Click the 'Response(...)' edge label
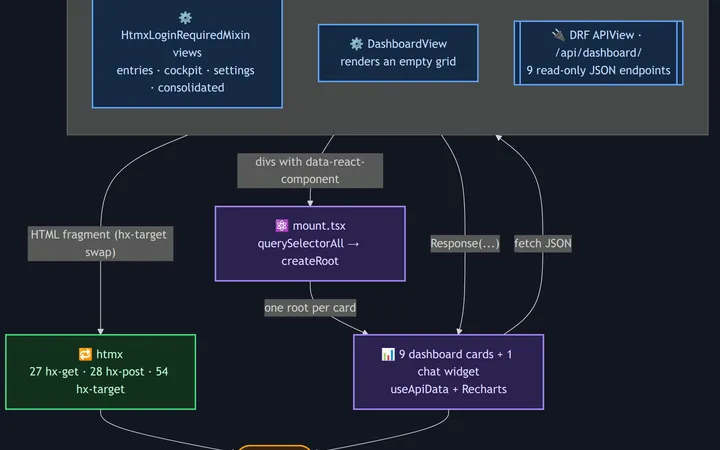The image size is (720, 450). (x=465, y=243)
